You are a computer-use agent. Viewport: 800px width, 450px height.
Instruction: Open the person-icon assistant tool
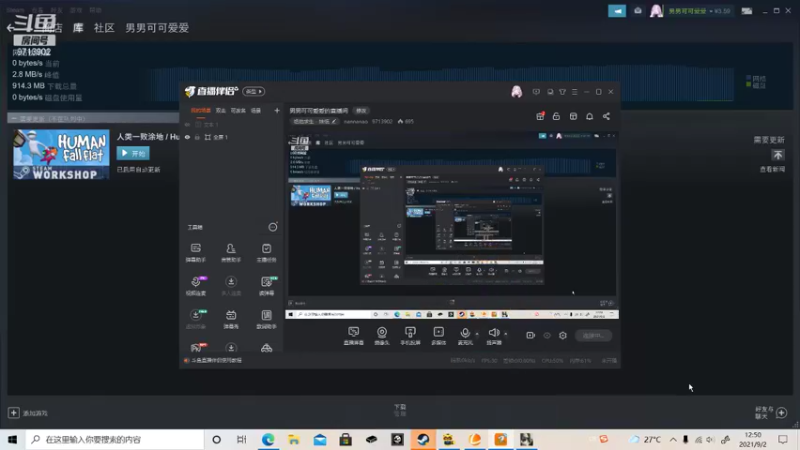point(231,253)
